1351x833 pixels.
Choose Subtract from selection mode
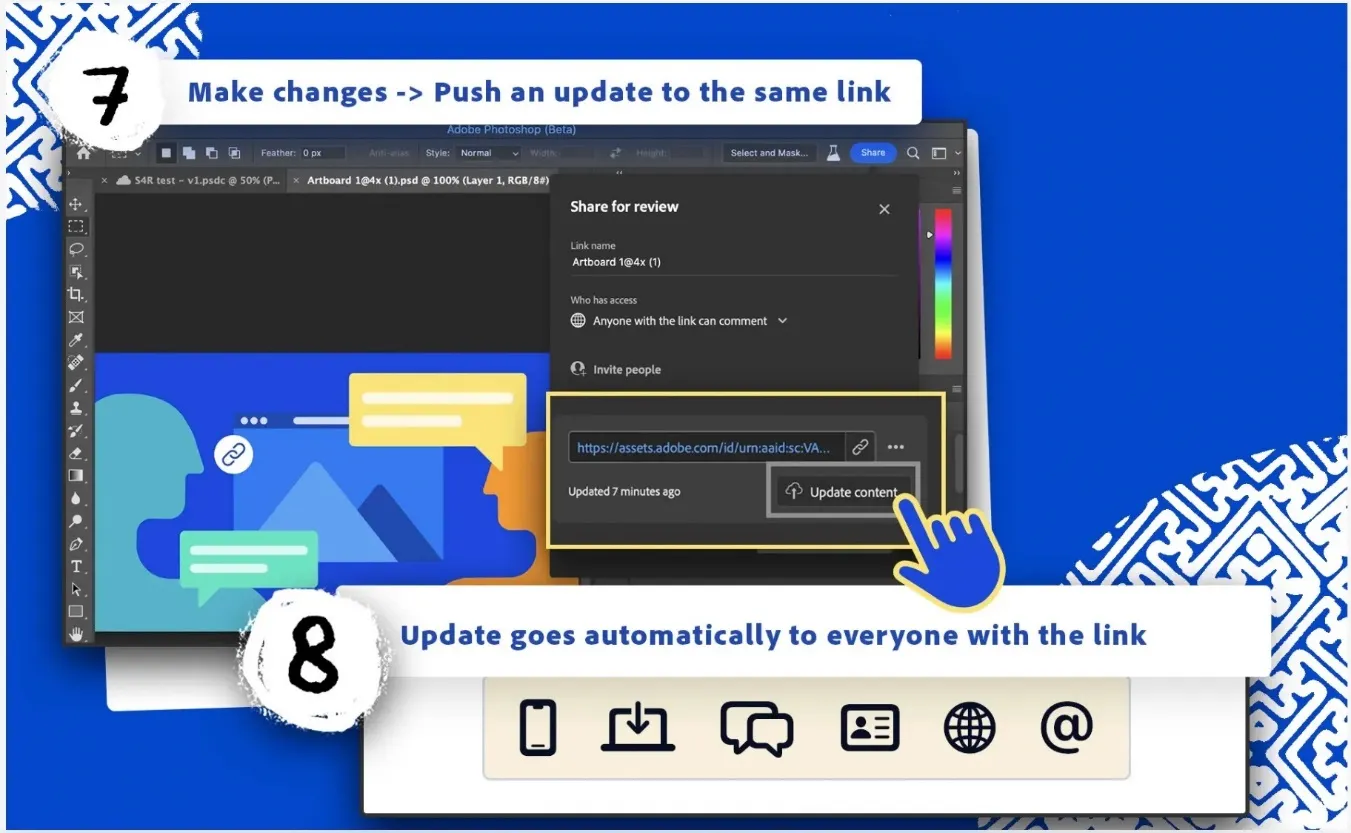211,153
